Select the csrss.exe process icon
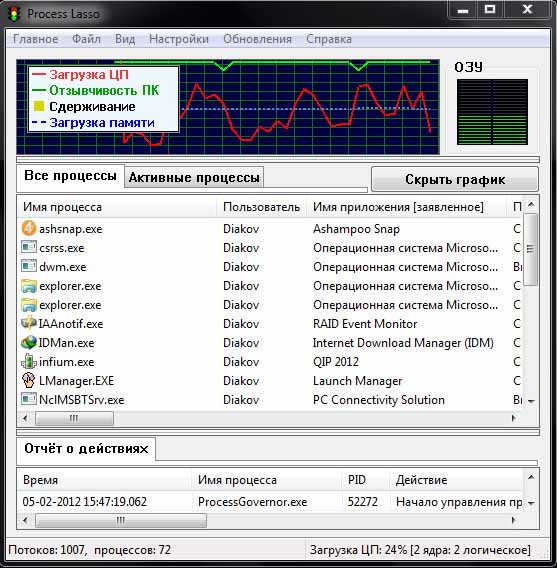Image resolution: width=557 pixels, height=568 pixels. click(29, 247)
